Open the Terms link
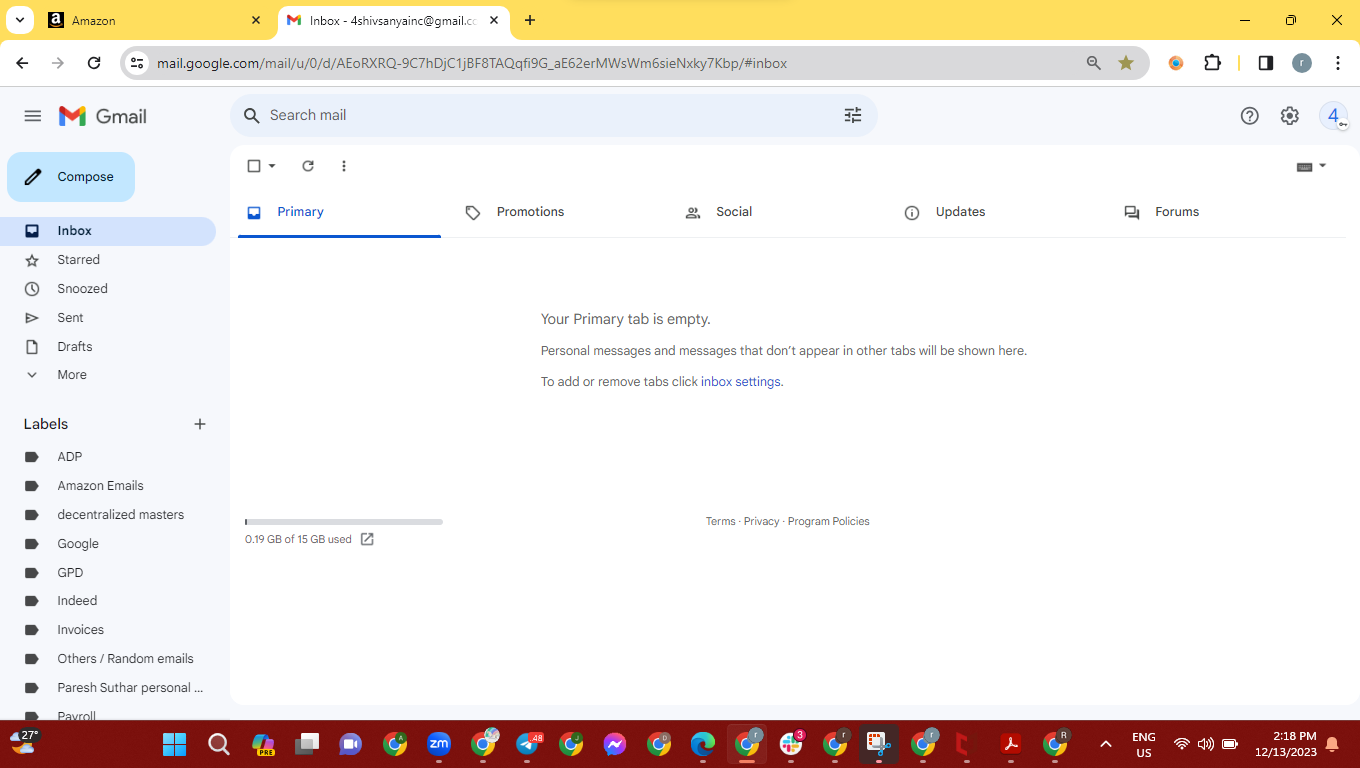Screen dimensions: 1360x768 (720, 521)
